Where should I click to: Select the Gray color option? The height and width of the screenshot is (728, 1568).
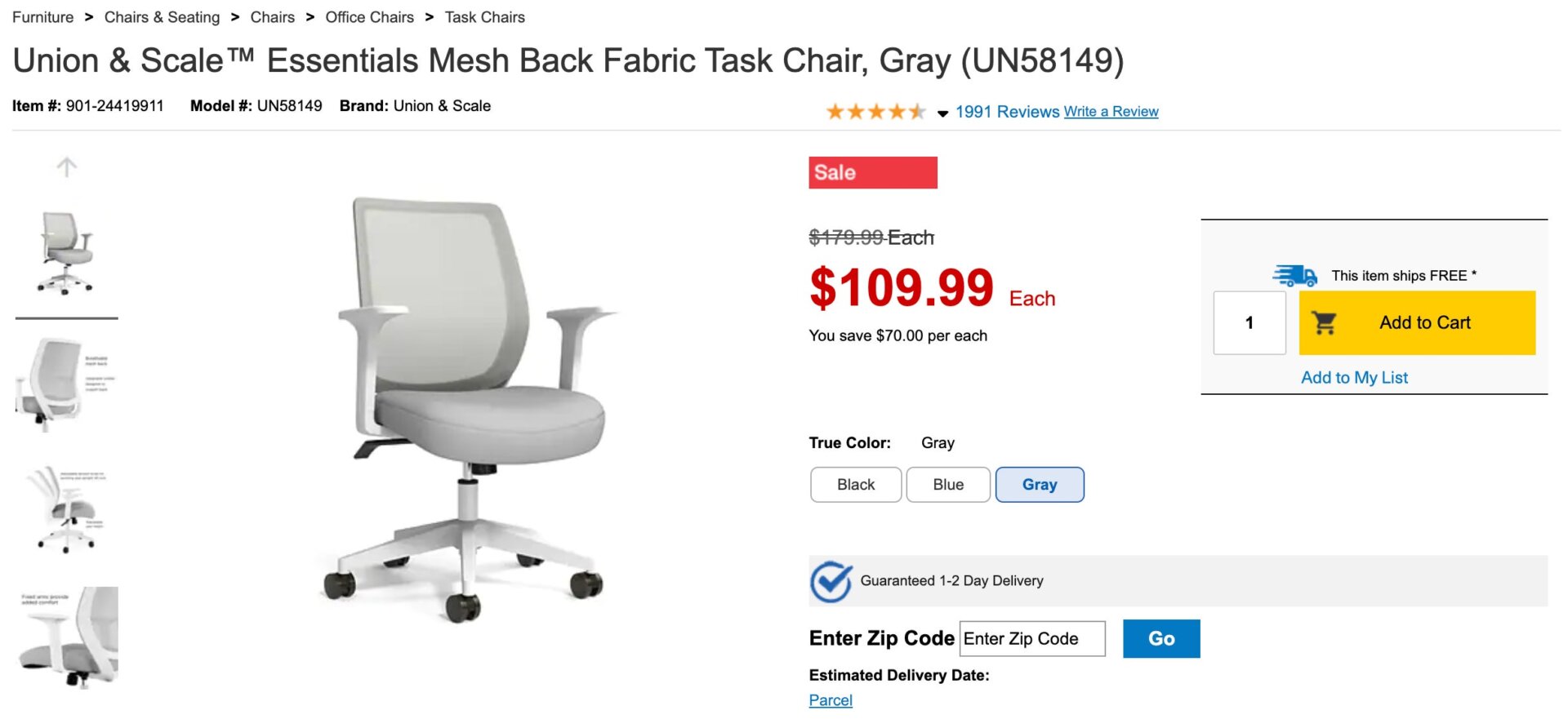(x=1040, y=484)
